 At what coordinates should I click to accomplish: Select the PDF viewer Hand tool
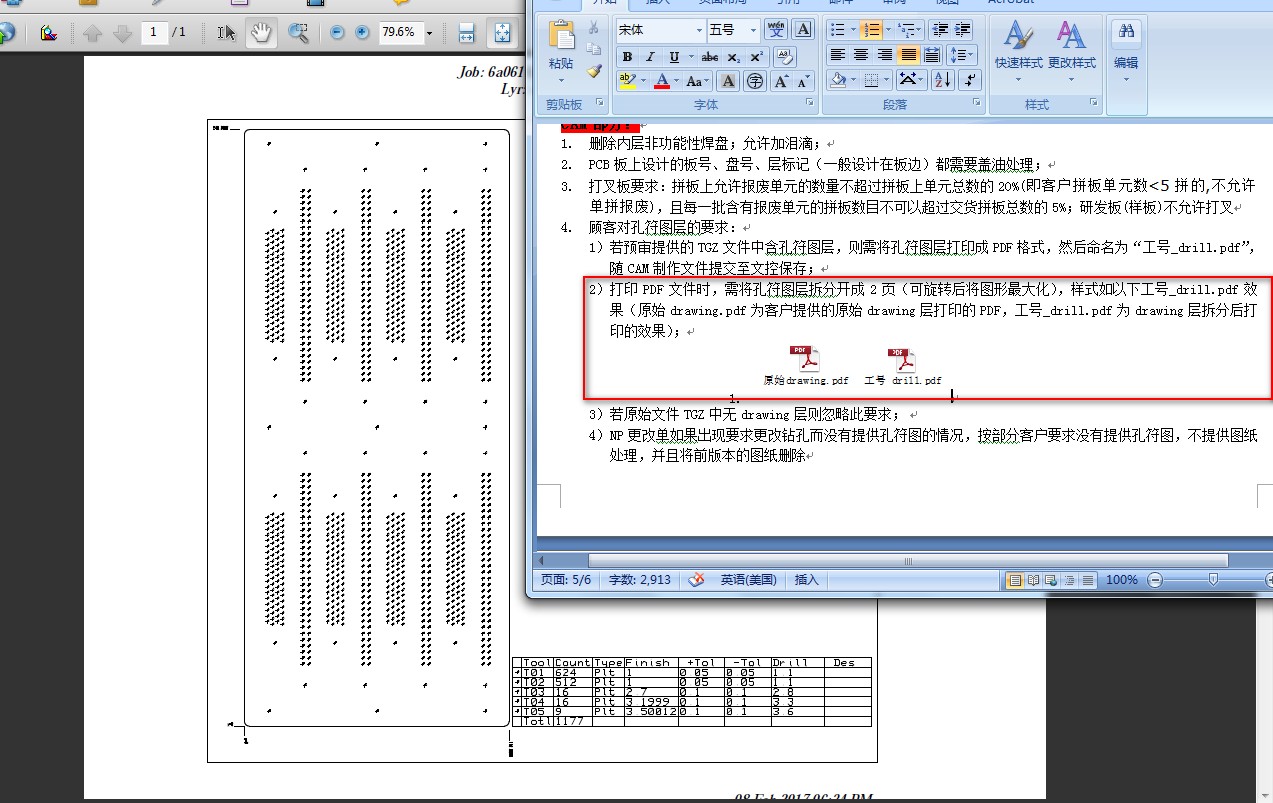click(261, 33)
